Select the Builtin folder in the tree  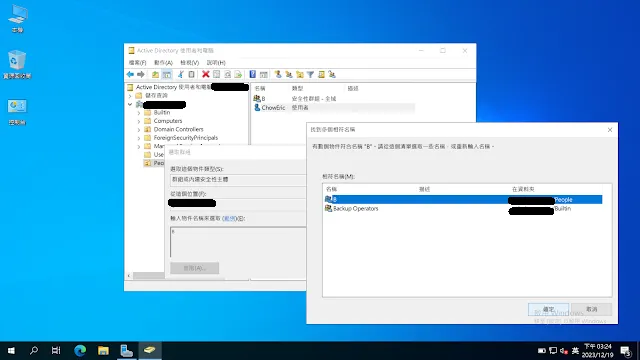pos(162,112)
